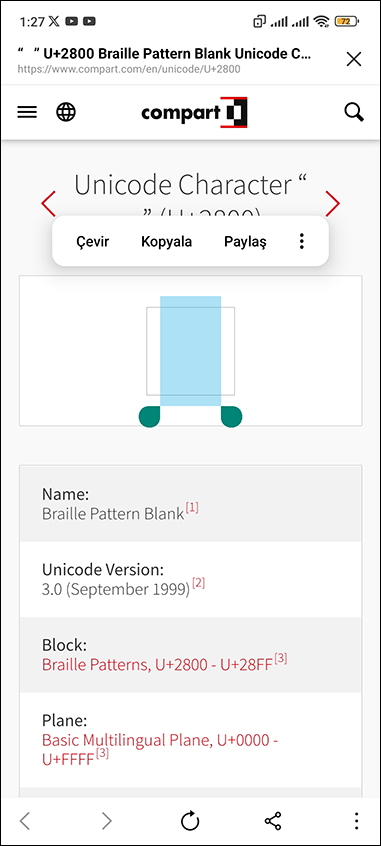Image resolution: width=381 pixels, height=846 pixels.
Task: Expand more options in selection popup
Action: [302, 241]
